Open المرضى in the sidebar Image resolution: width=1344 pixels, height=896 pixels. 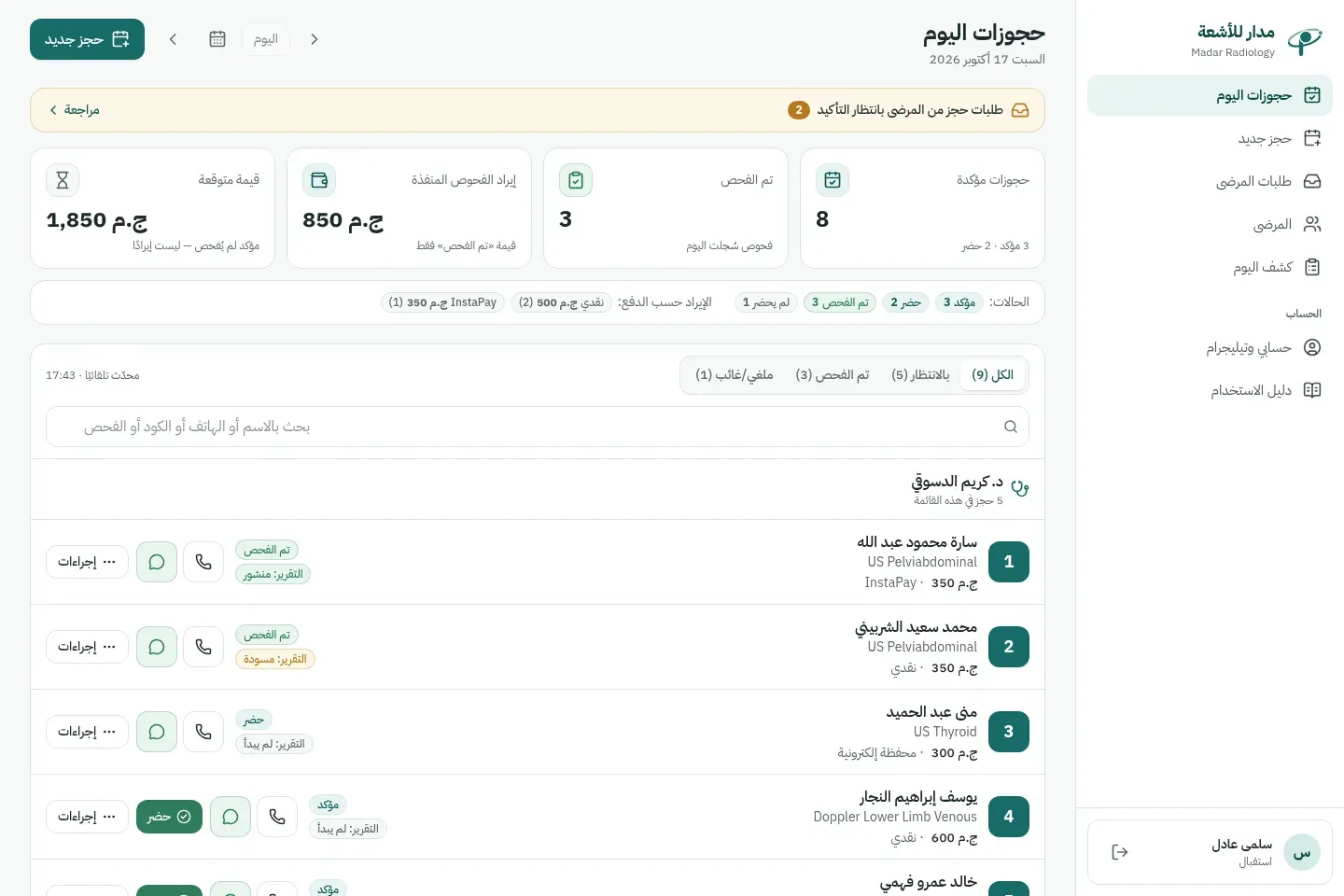[1210, 224]
